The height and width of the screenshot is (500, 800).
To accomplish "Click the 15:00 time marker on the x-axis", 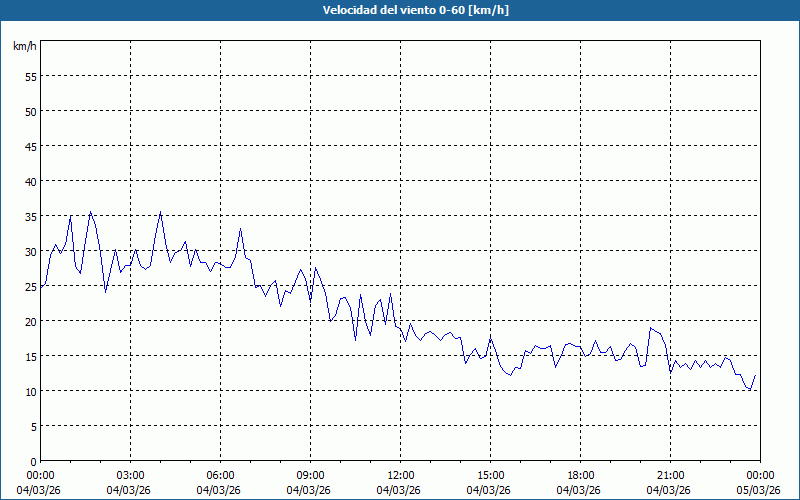I will pyautogui.click(x=490, y=475).
